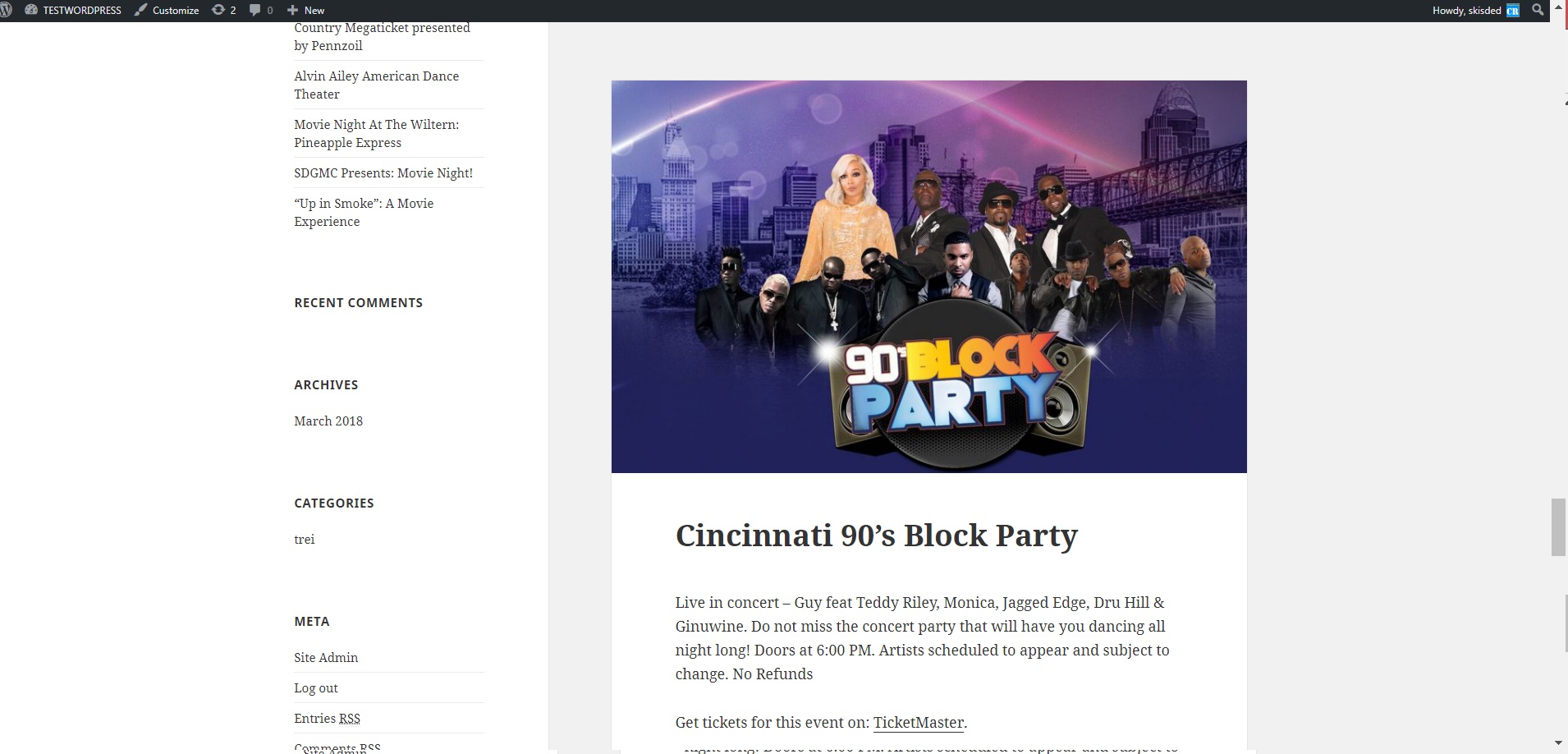Open the TESTWORDPRESS site menu
The width and height of the screenshot is (1568, 754).
point(73,10)
